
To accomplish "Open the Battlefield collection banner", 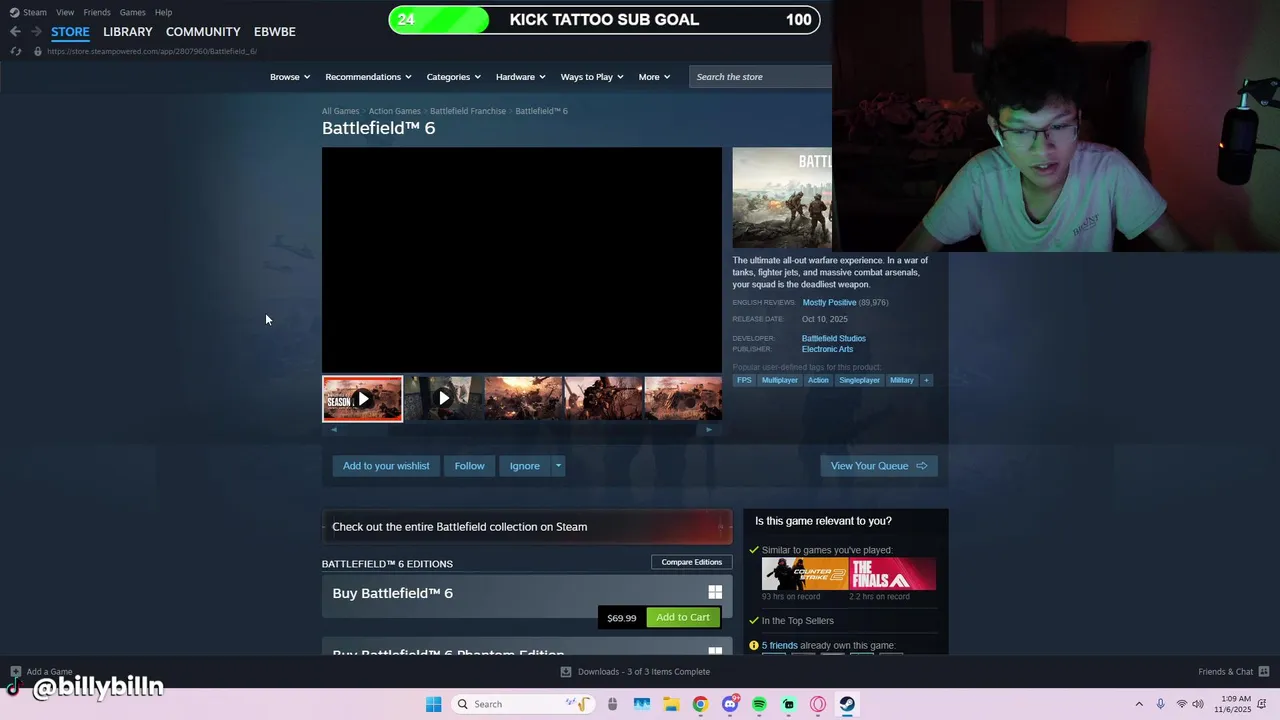I will (x=527, y=527).
